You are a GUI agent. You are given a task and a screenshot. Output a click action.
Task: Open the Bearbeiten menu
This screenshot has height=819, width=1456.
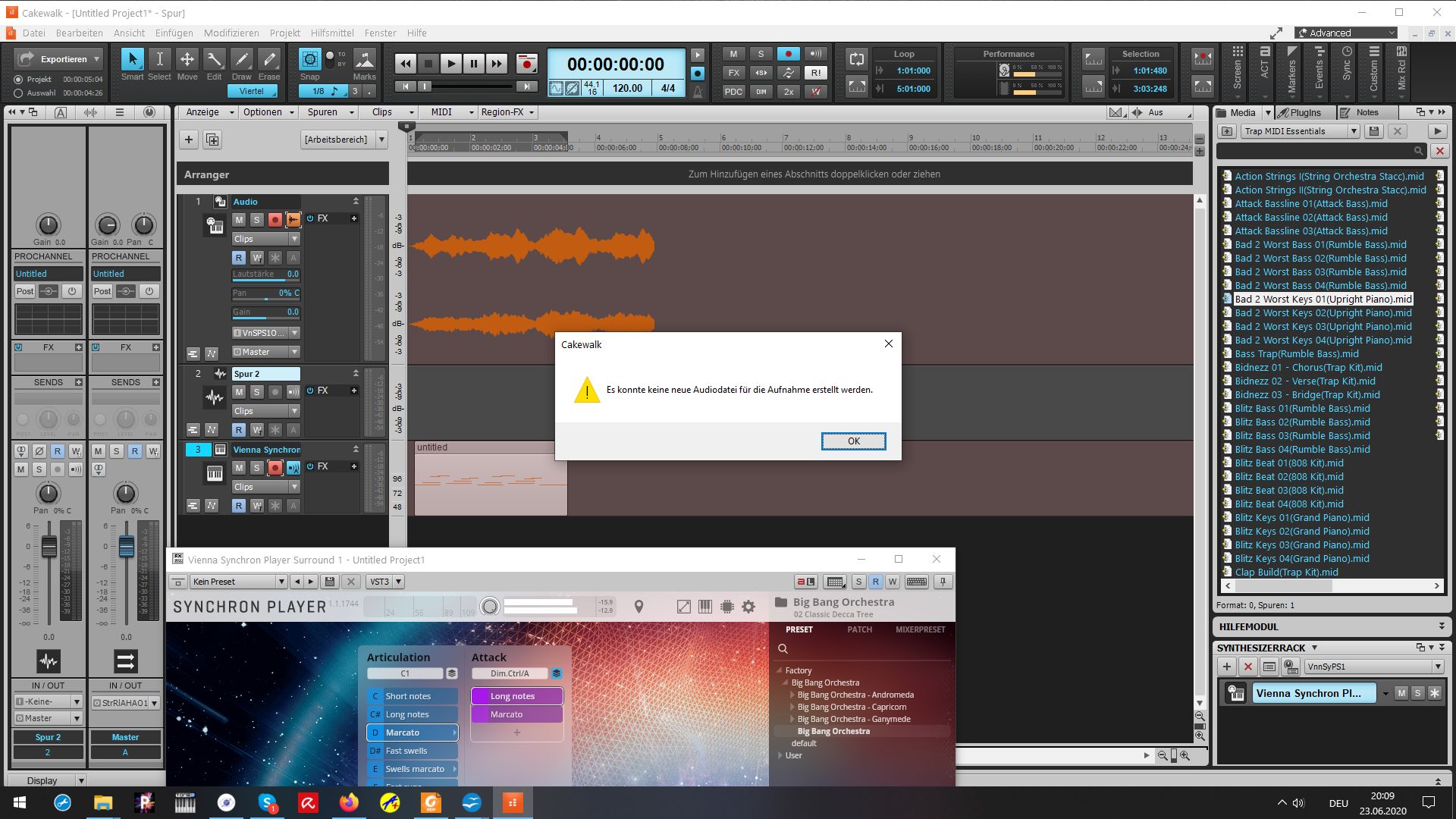(x=79, y=33)
